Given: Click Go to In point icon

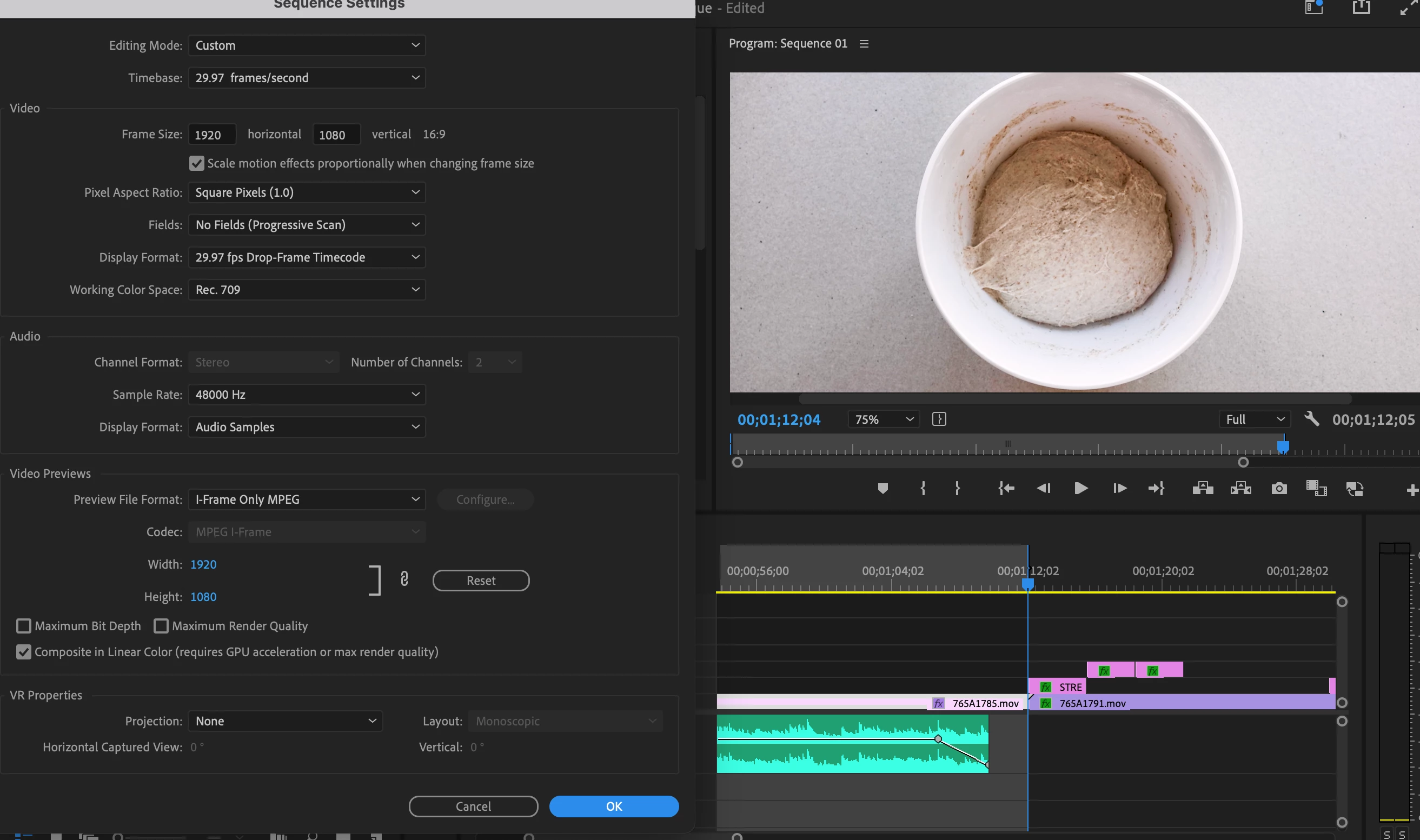Looking at the screenshot, I should click(1006, 489).
